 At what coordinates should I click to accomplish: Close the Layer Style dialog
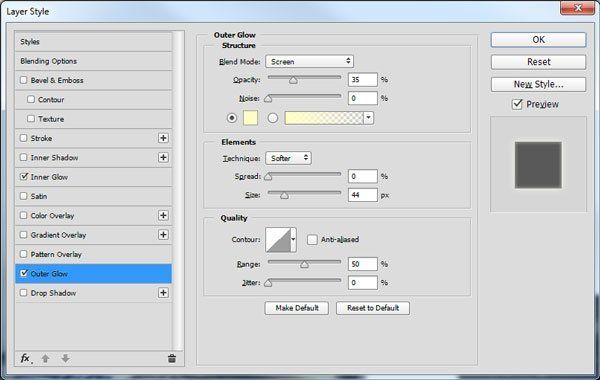pos(578,8)
